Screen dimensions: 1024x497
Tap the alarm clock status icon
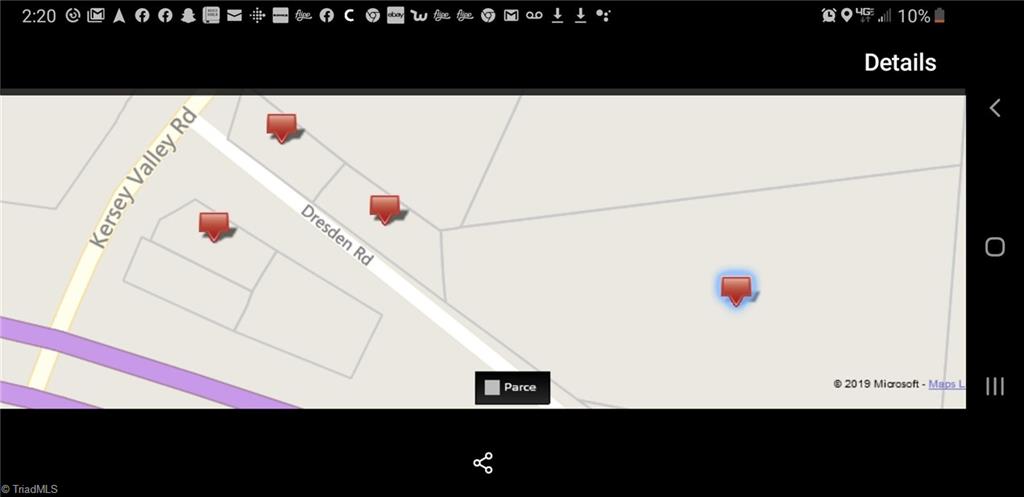click(x=829, y=16)
